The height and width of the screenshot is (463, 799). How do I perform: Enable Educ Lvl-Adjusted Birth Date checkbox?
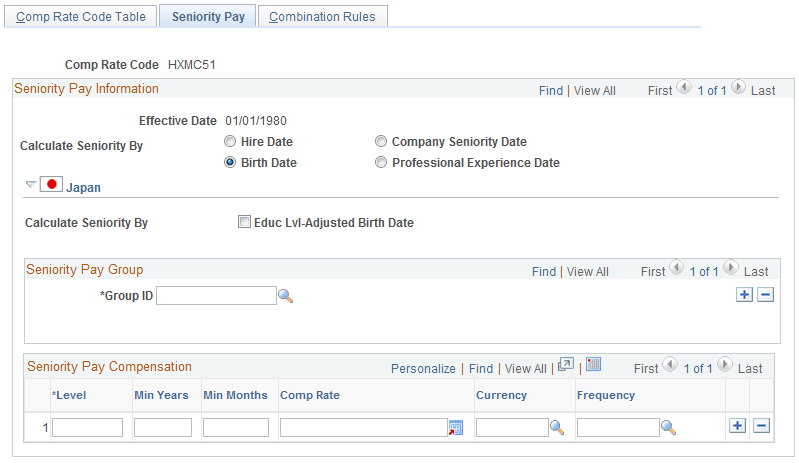click(x=244, y=222)
